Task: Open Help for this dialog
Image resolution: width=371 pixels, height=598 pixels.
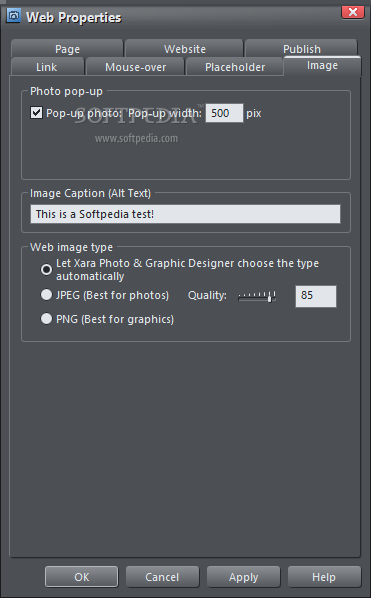Action: tap(324, 577)
